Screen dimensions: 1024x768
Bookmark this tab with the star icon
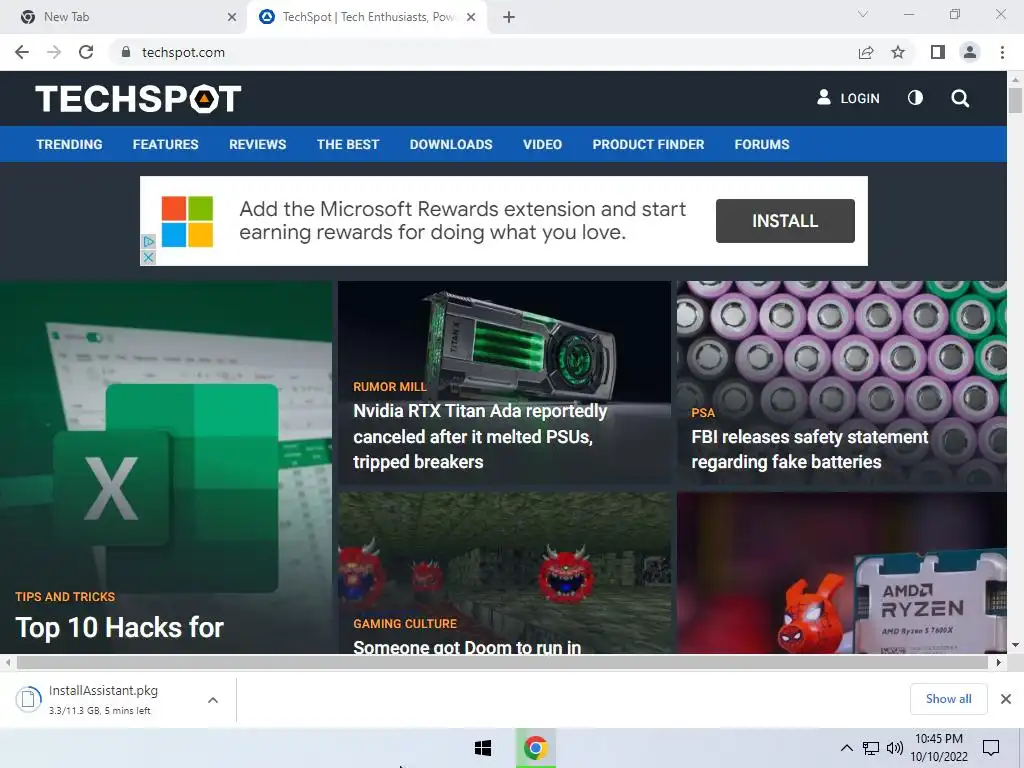pos(898,52)
